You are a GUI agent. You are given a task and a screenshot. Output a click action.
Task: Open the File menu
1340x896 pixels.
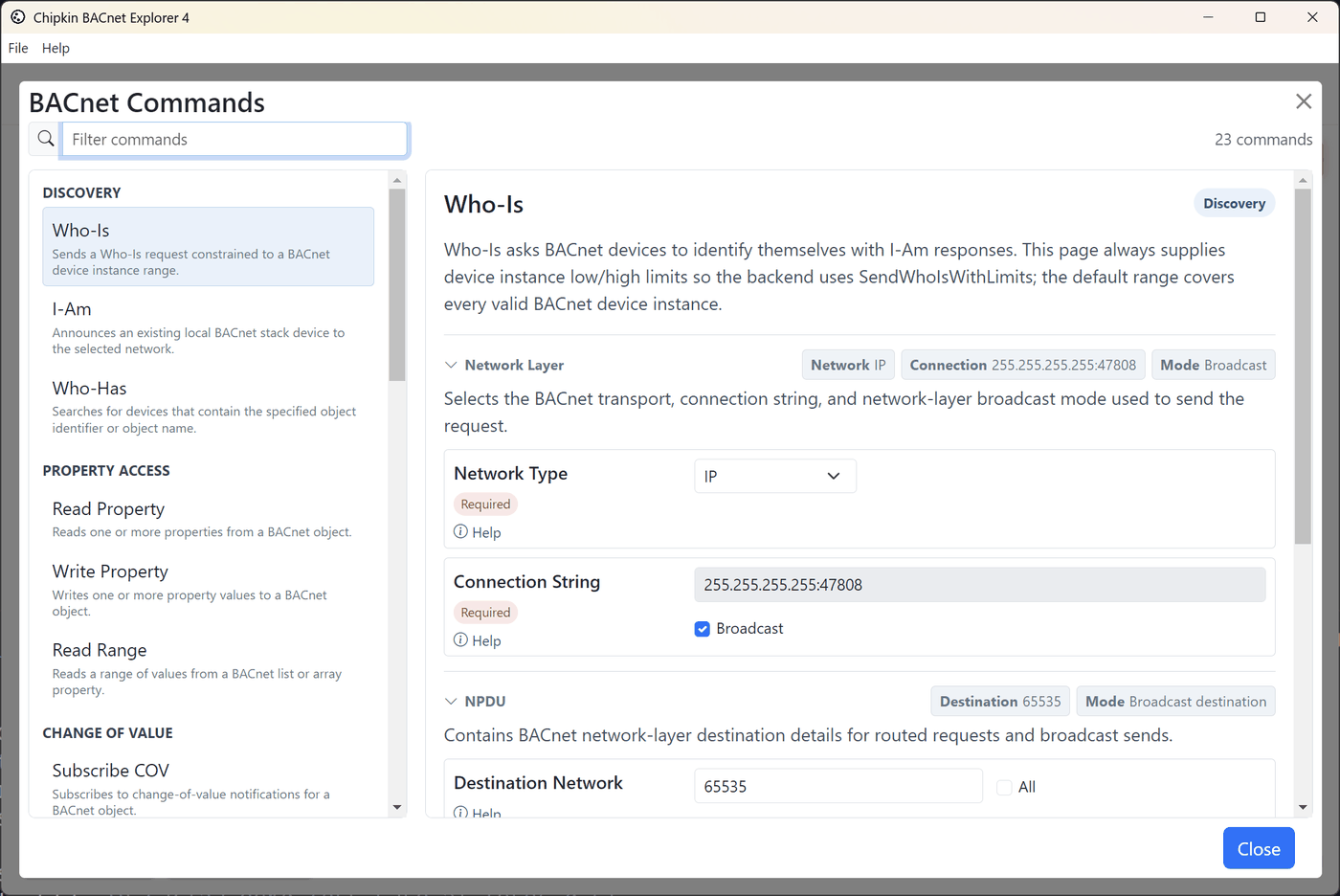click(18, 48)
